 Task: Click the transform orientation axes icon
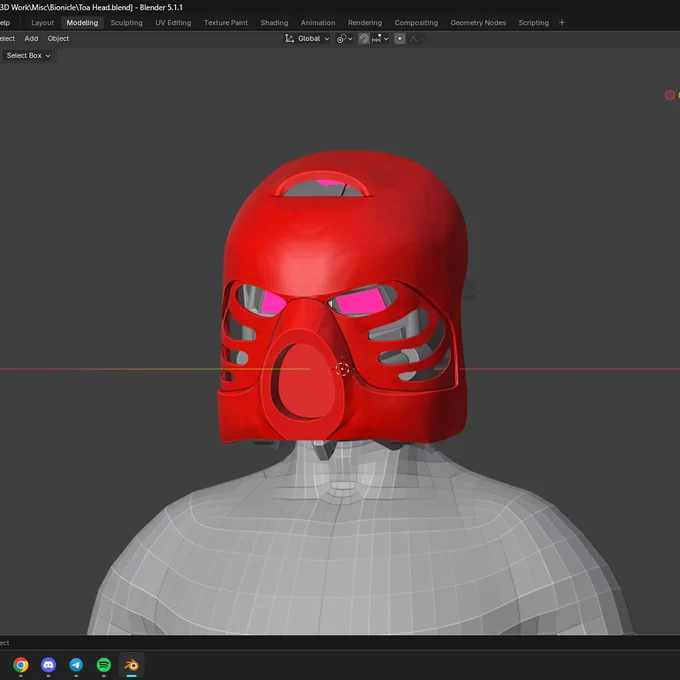pyautogui.click(x=289, y=39)
